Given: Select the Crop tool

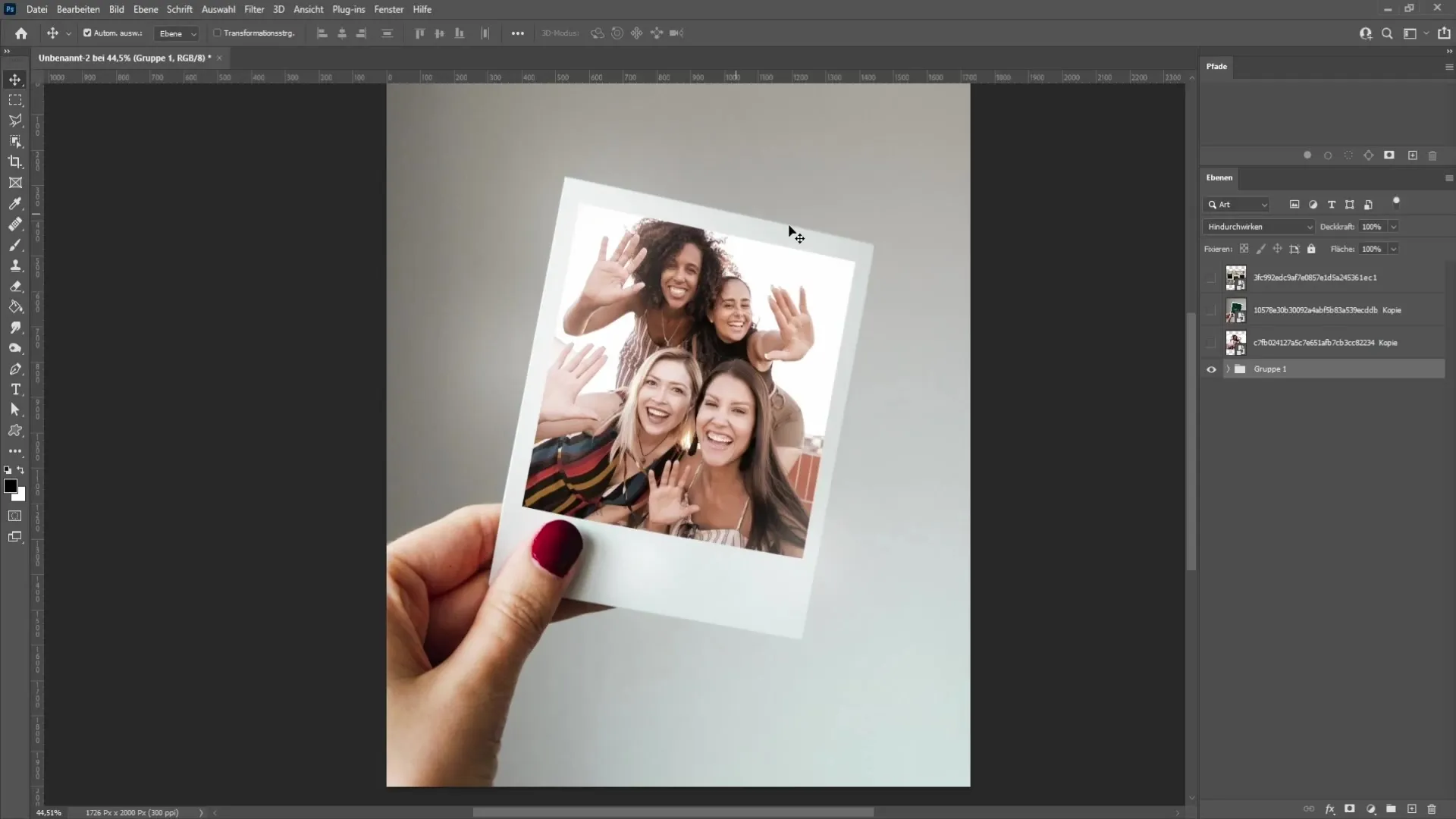Looking at the screenshot, I should point(15,162).
